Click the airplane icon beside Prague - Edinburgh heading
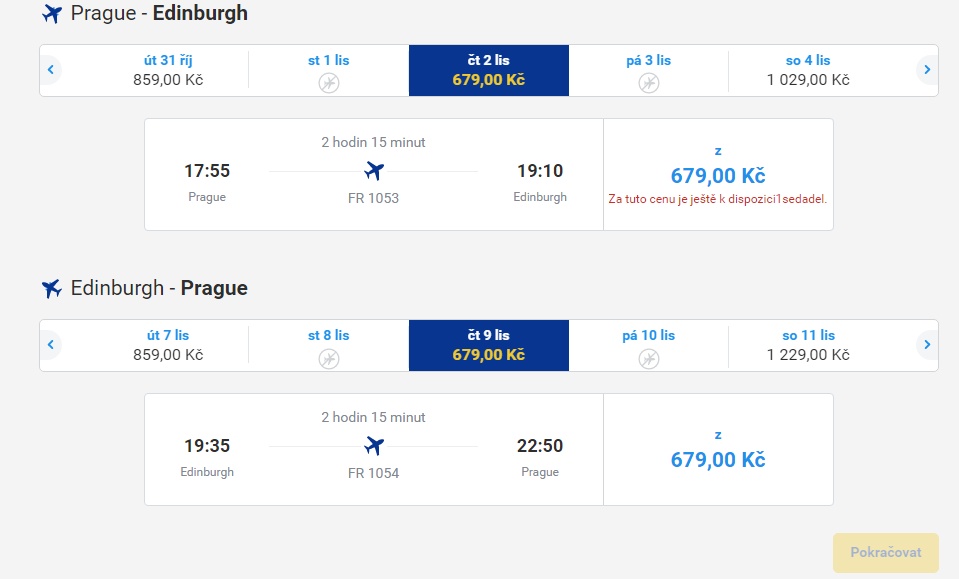959x579 pixels. (52, 13)
